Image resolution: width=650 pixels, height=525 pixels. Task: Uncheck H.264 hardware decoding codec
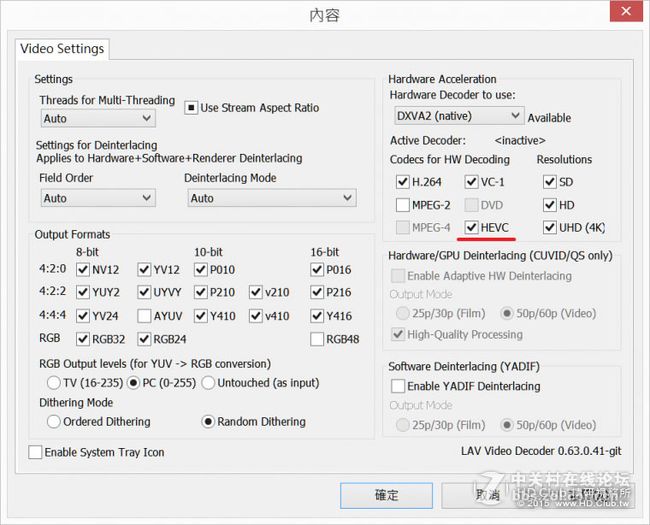coord(403,182)
